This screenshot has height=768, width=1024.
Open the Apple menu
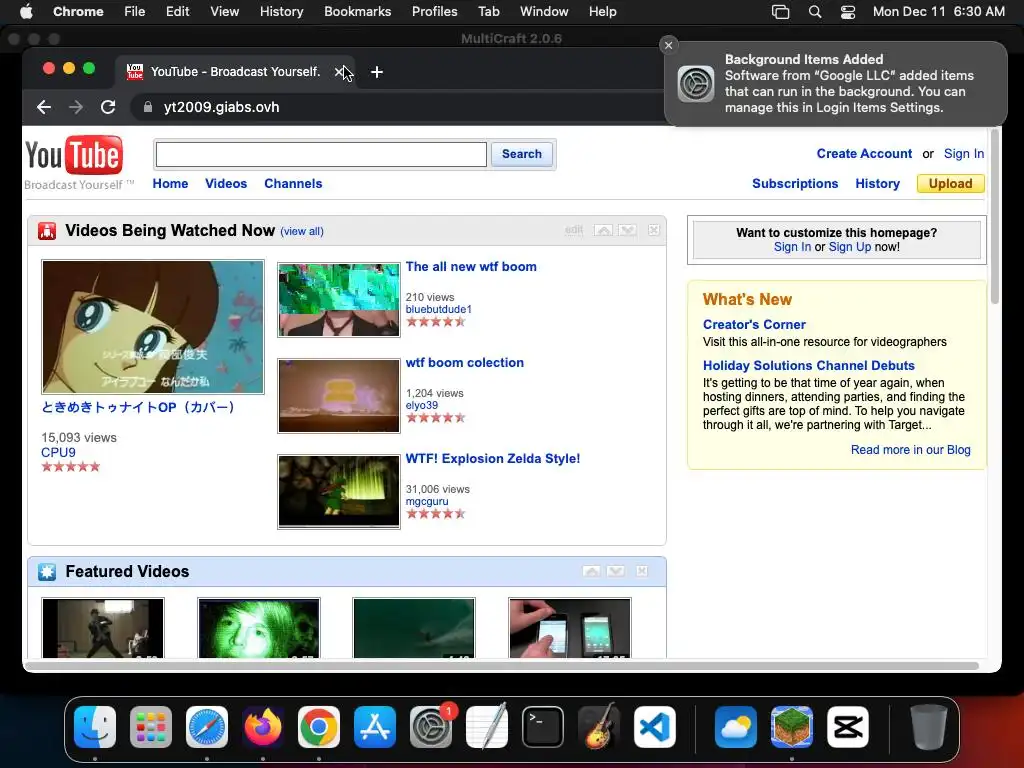point(26,12)
